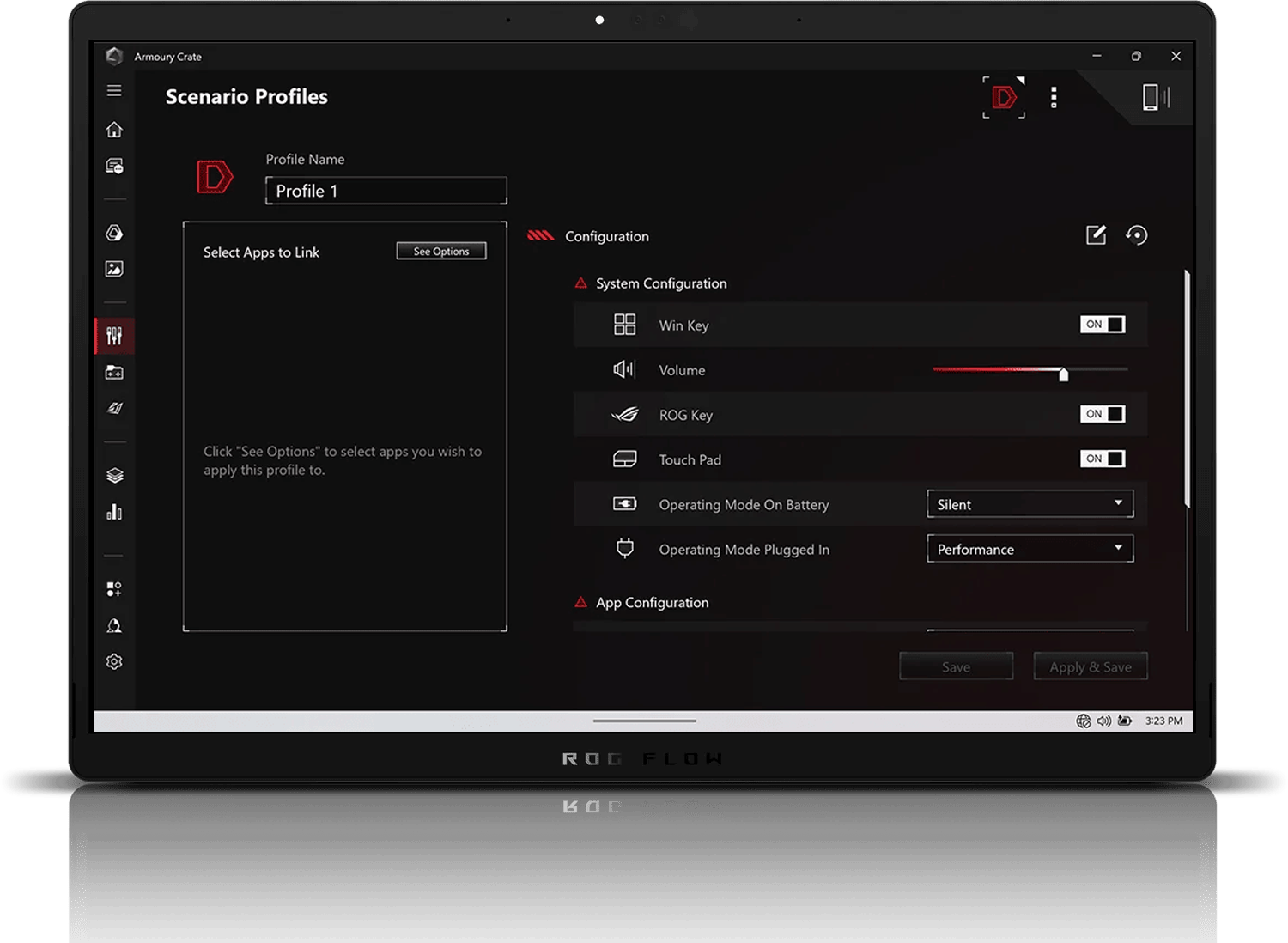Open the Game Library sidebar icon
1288x943 pixels.
(114, 373)
